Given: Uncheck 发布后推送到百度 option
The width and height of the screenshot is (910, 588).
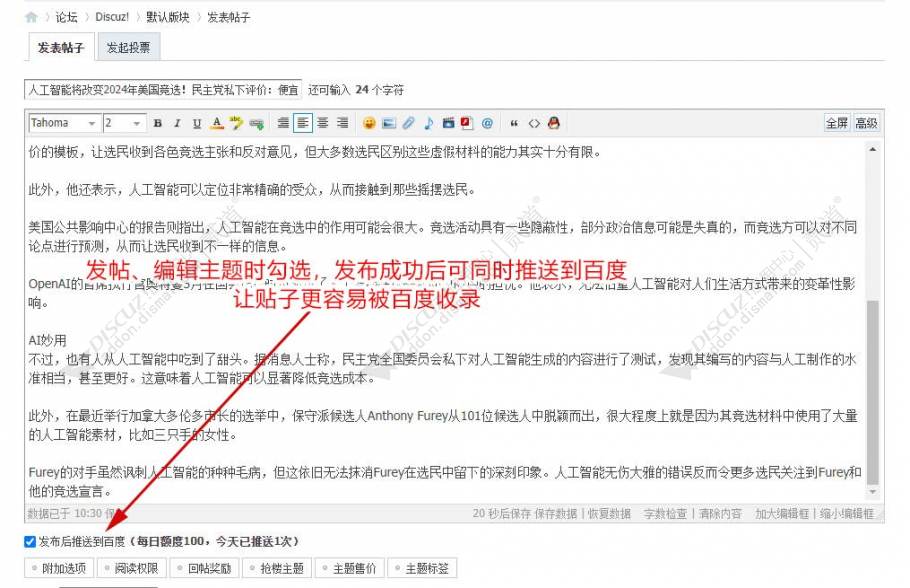Looking at the screenshot, I should (28, 541).
